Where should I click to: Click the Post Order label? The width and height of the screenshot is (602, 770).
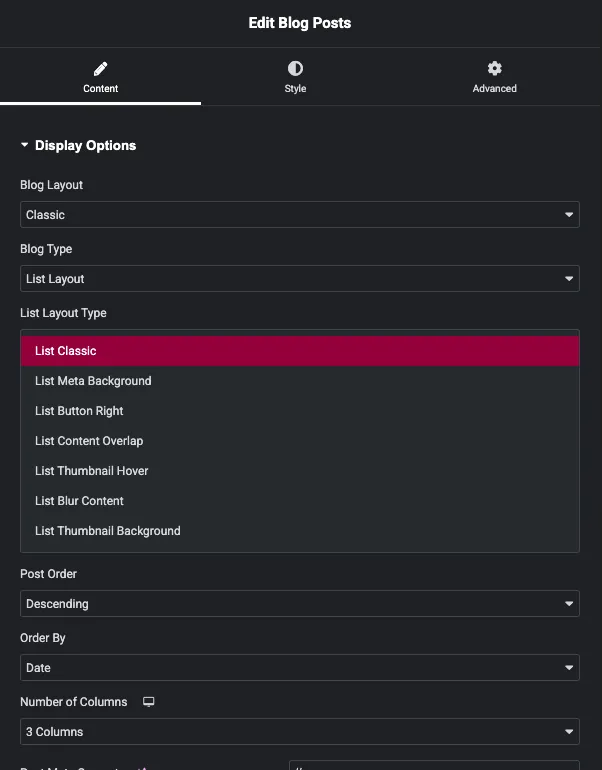coord(49,574)
